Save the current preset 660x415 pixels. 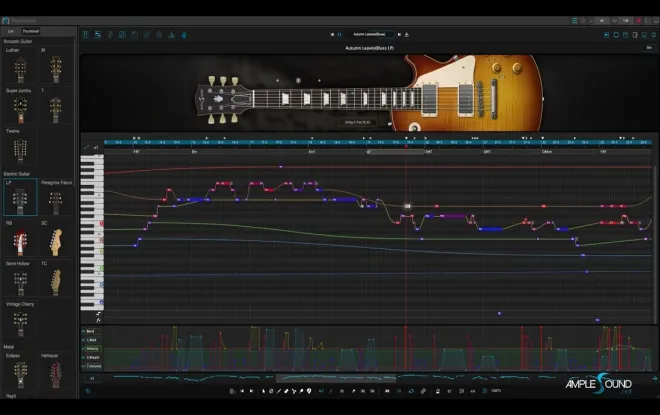(x=407, y=35)
